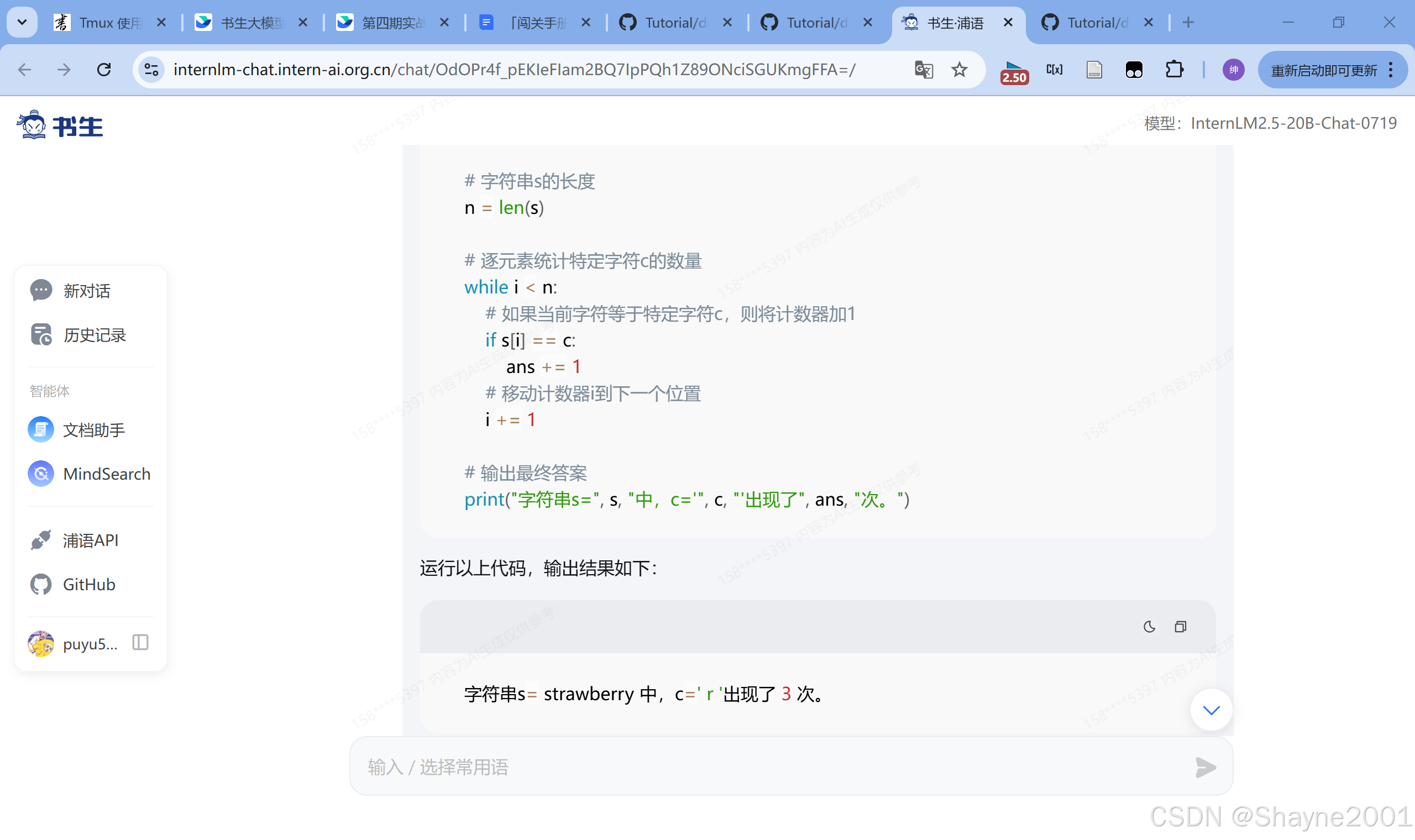
Task: Bookmark this page via the star icon
Action: (960, 70)
